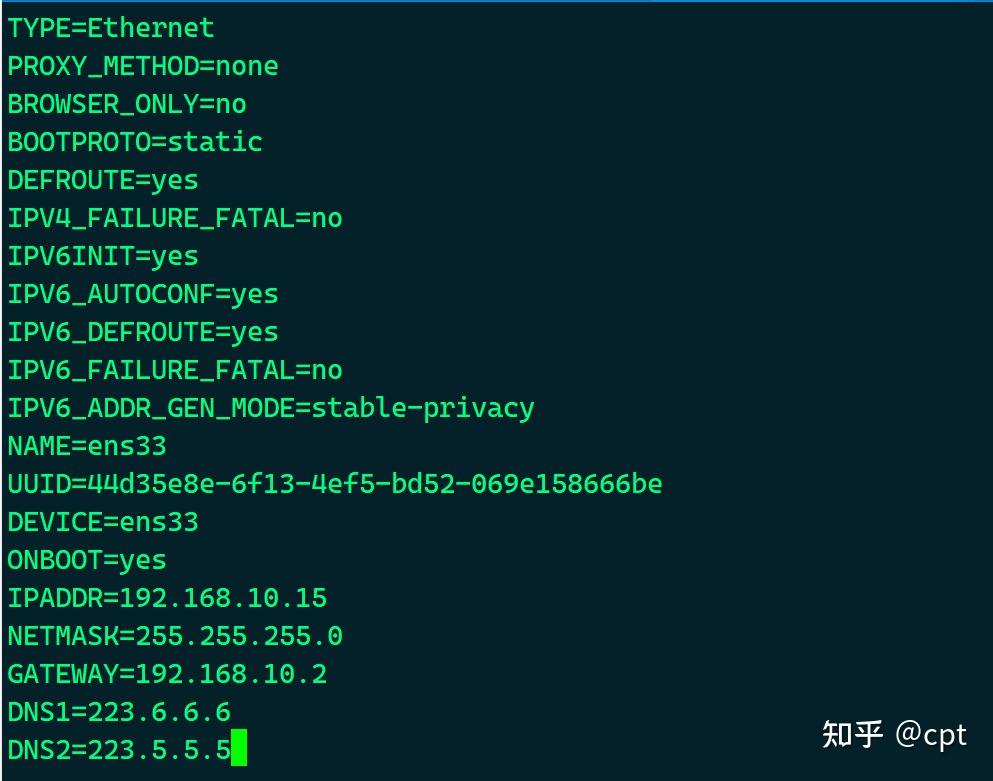This screenshot has width=993, height=781.
Task: Click the ONBOOT=yes line
Action: click(x=87, y=560)
